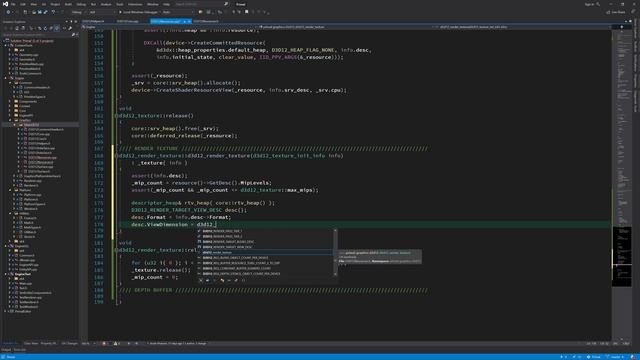The image size is (640, 360).
Task: Select D3D12Core.cpp in Solution Explorer tree
Action: click(39, 134)
